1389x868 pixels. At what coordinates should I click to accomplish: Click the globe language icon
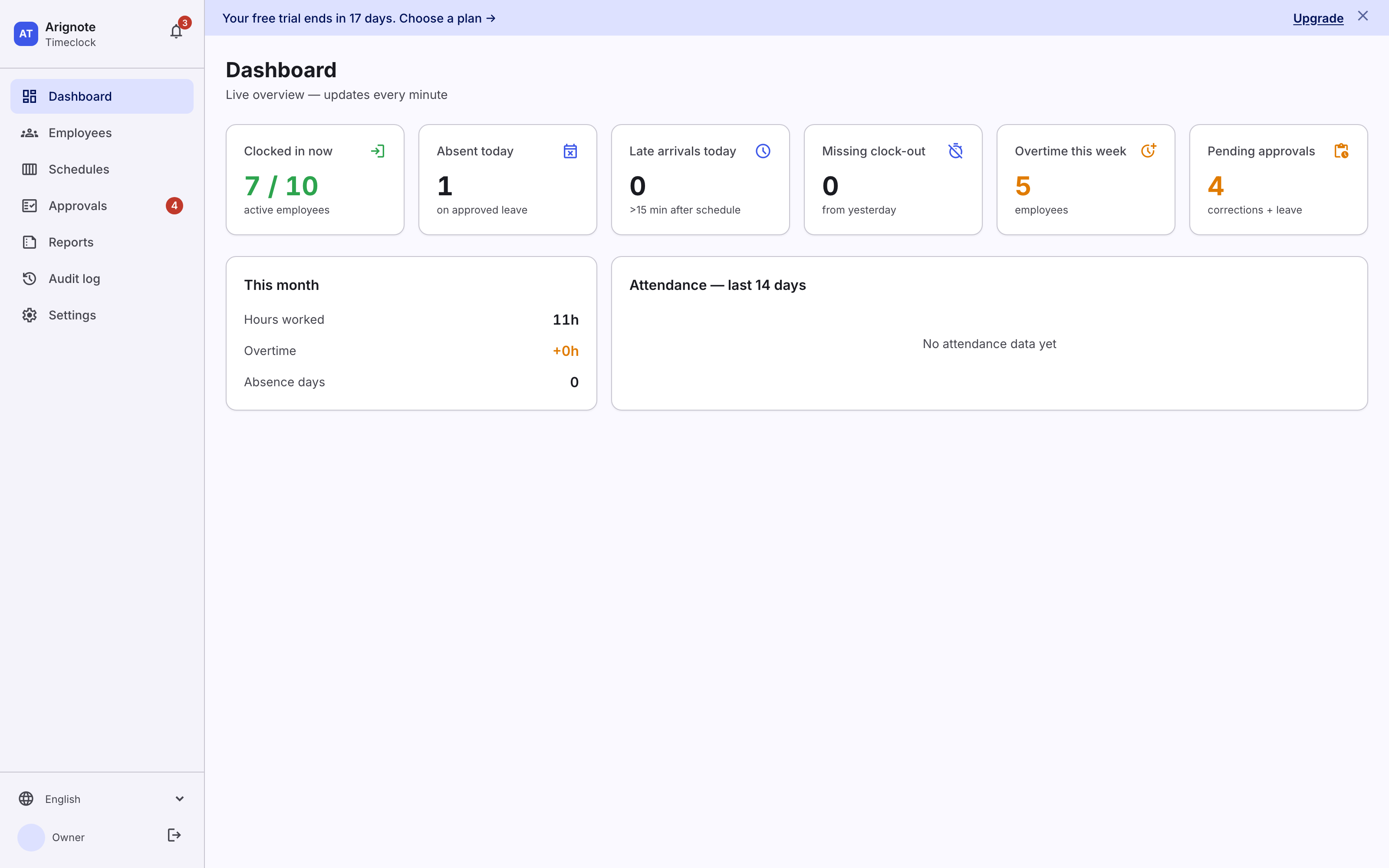click(x=26, y=799)
